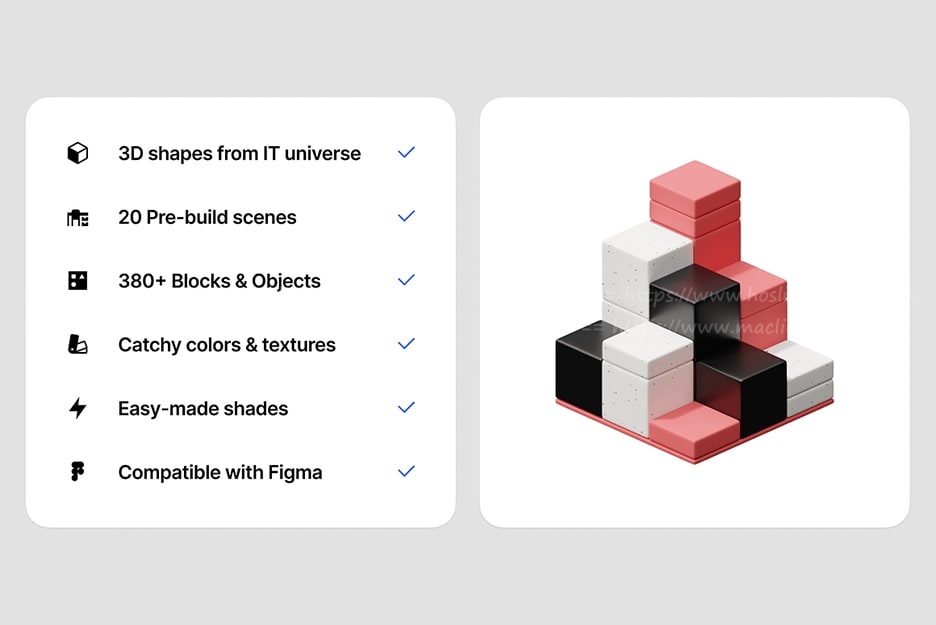Click the 'Easy-made shades' label
The height and width of the screenshot is (625, 936).
(x=203, y=409)
